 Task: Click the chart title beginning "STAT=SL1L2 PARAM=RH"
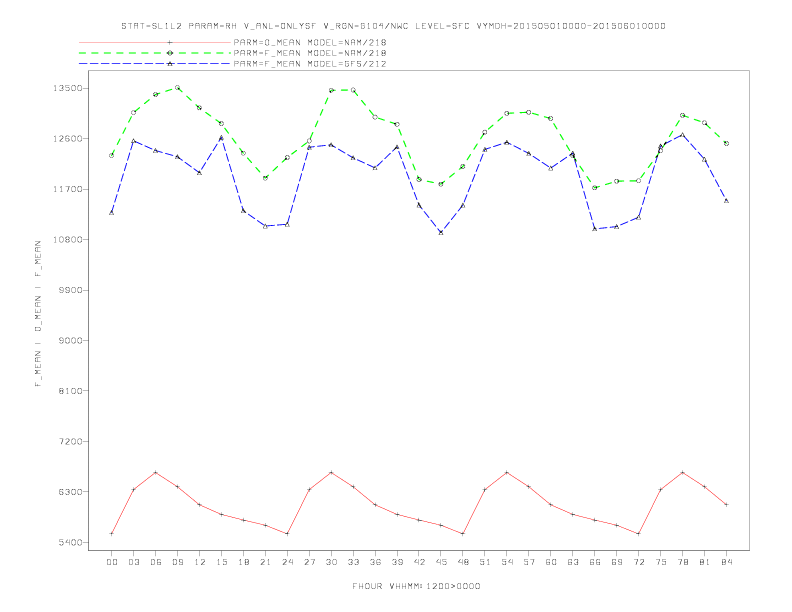click(393, 26)
